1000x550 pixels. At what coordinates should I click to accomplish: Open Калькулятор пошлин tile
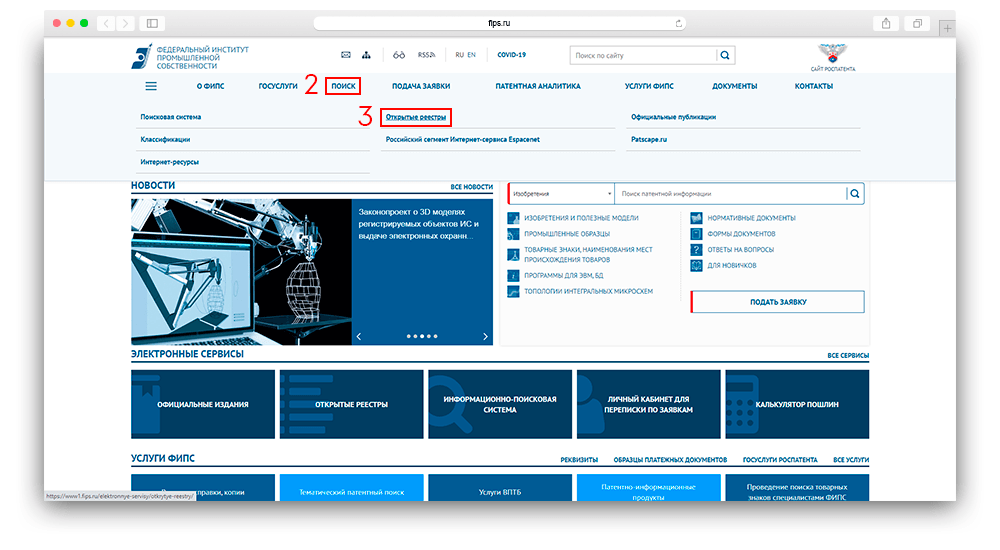point(797,404)
